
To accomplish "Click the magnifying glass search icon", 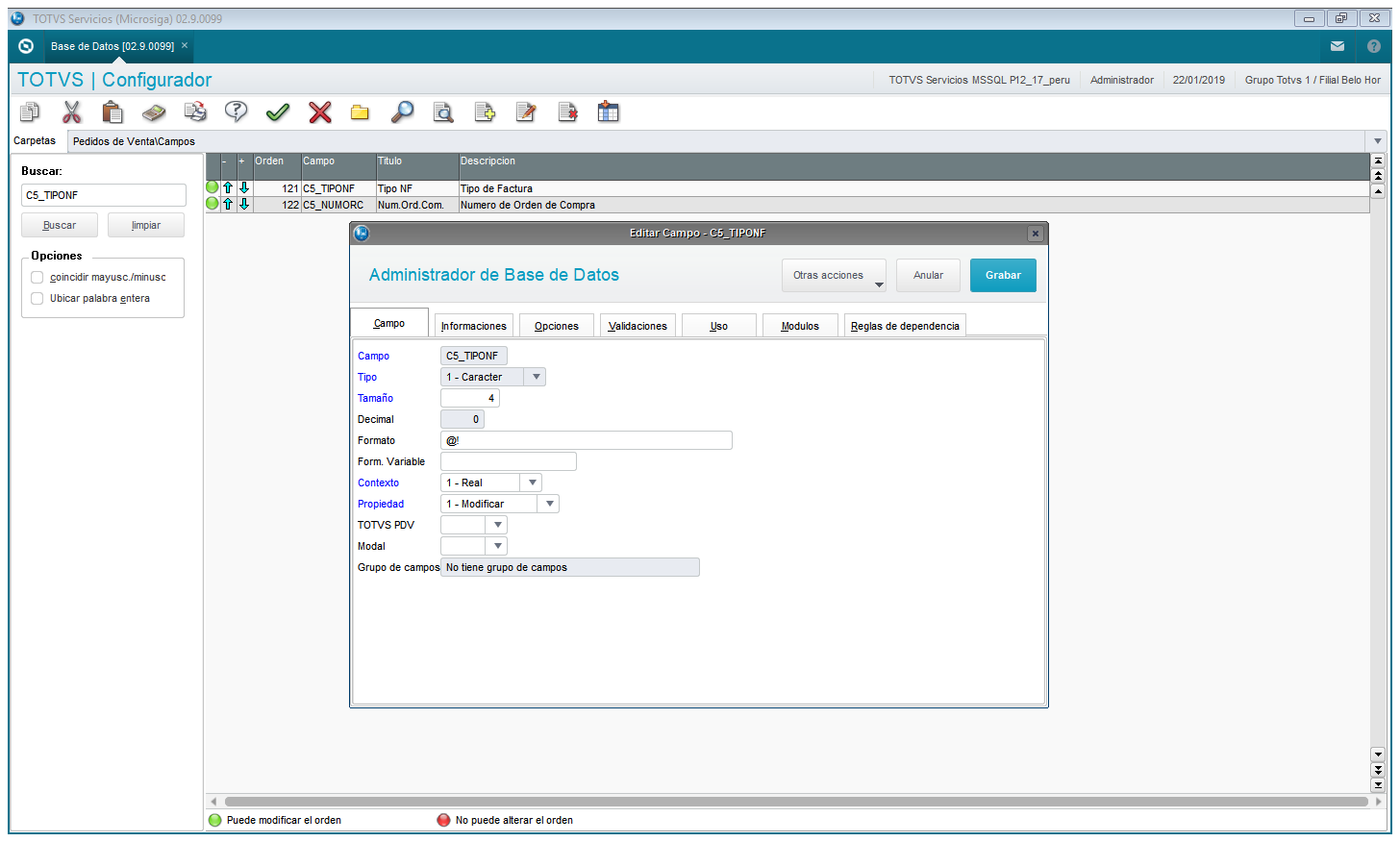I will [402, 112].
